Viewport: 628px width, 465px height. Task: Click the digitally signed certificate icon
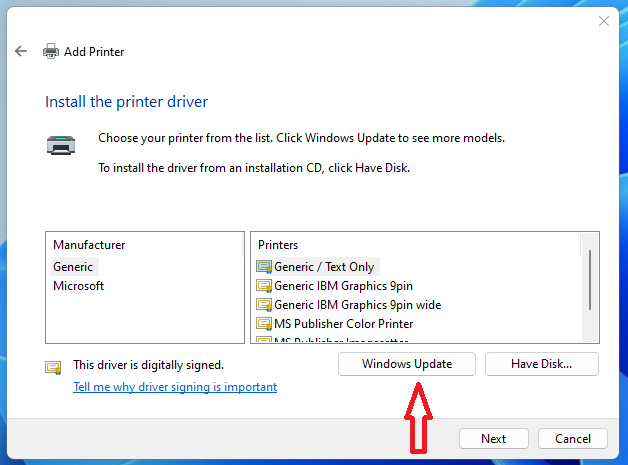coord(53,367)
